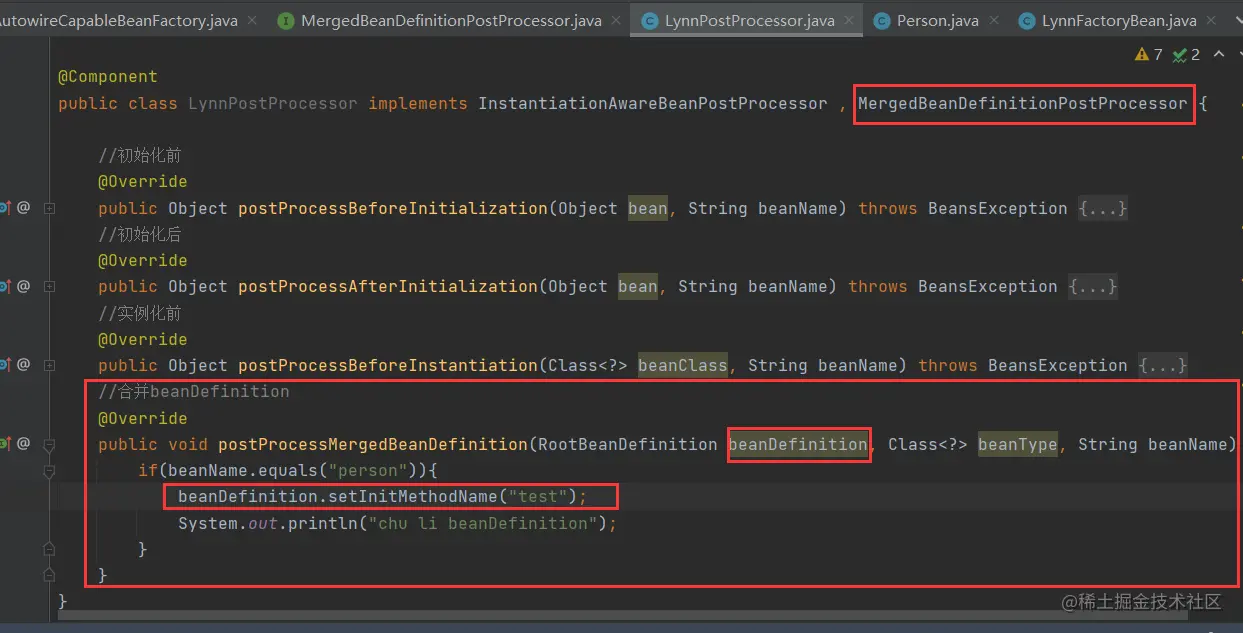Click the "test" string literal
The height and width of the screenshot is (633, 1243).
click(538, 496)
